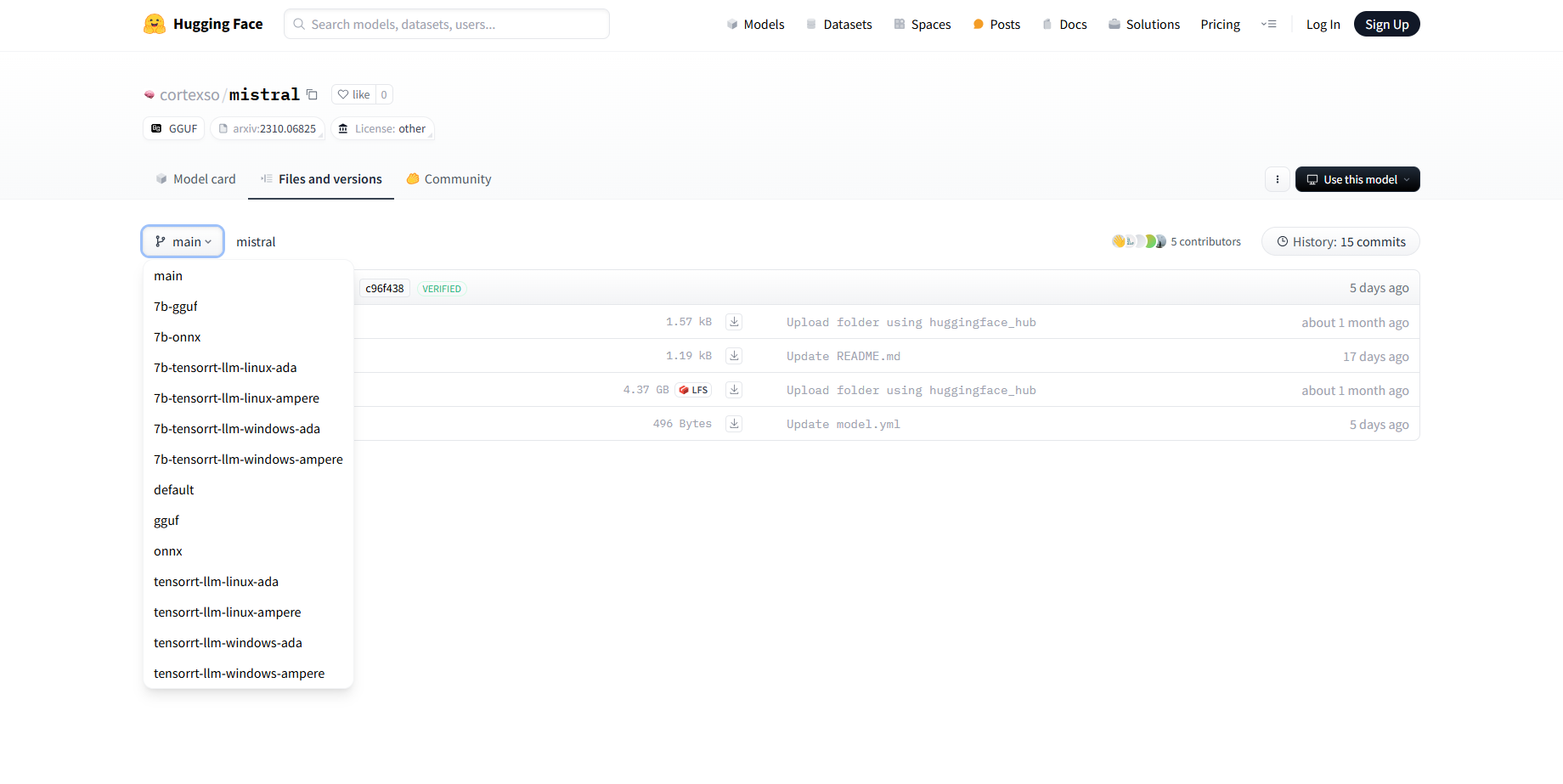Screen dimensions: 1563x784
Task: Click the GGUF tag
Action: tap(174, 128)
